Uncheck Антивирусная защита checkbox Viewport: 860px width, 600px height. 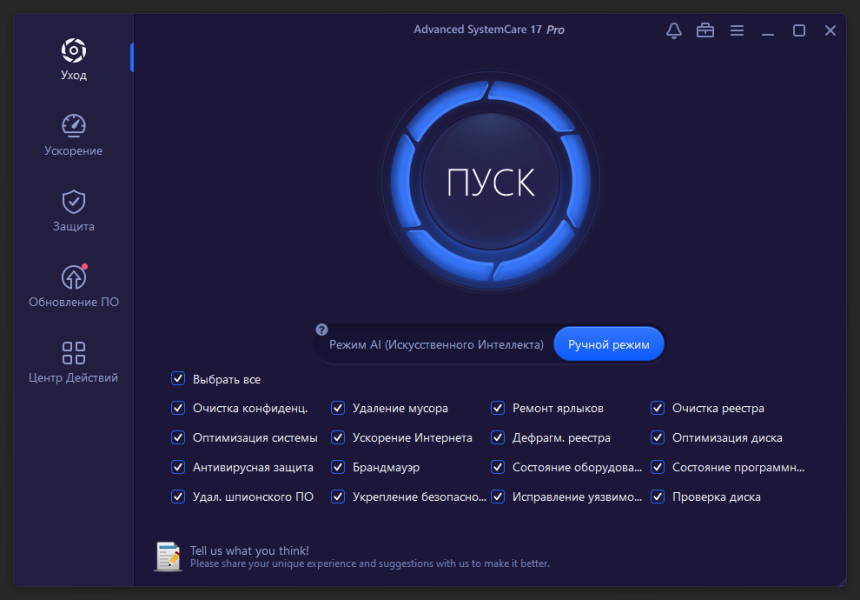coord(178,467)
